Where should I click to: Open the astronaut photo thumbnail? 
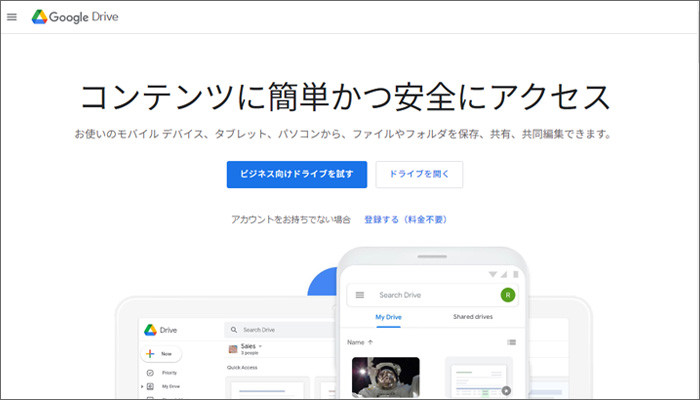pyautogui.click(x=386, y=377)
